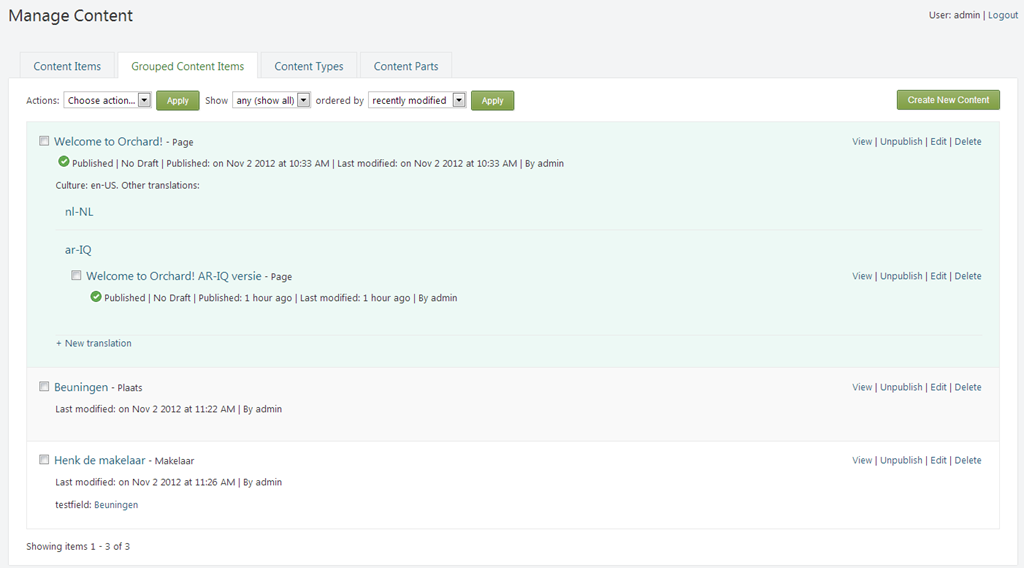Click the published status icon for AR-IQ versie
This screenshot has height=568, width=1024.
click(x=95, y=297)
